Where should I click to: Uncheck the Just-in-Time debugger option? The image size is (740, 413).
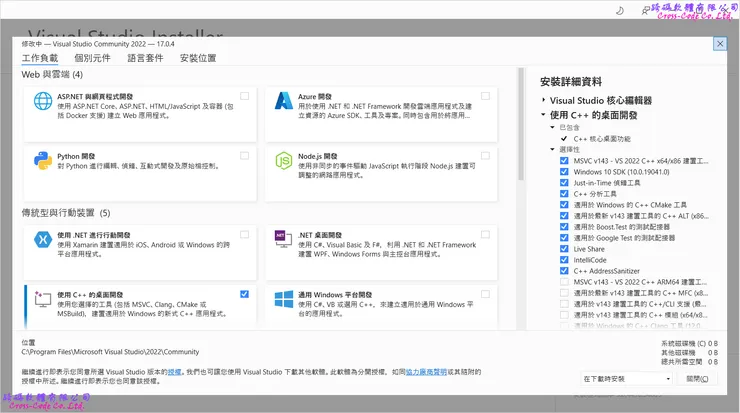click(x=564, y=183)
